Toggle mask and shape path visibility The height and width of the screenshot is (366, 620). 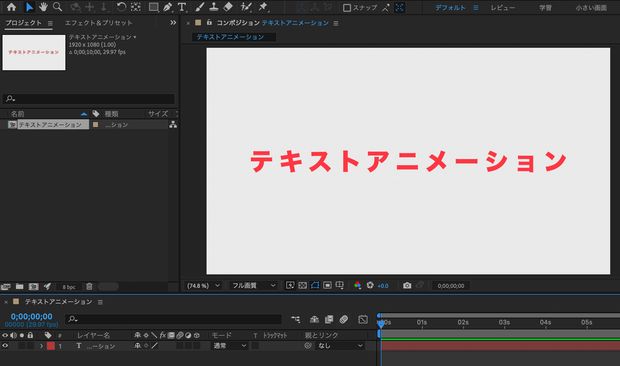315,285
